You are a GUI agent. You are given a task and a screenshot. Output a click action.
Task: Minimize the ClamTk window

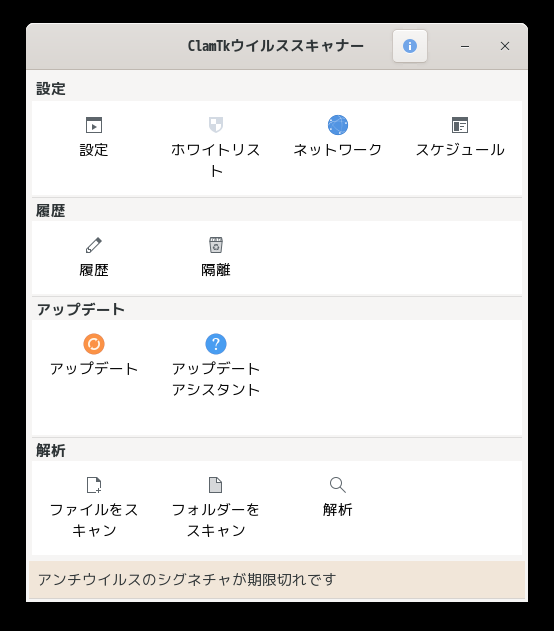[x=465, y=46]
